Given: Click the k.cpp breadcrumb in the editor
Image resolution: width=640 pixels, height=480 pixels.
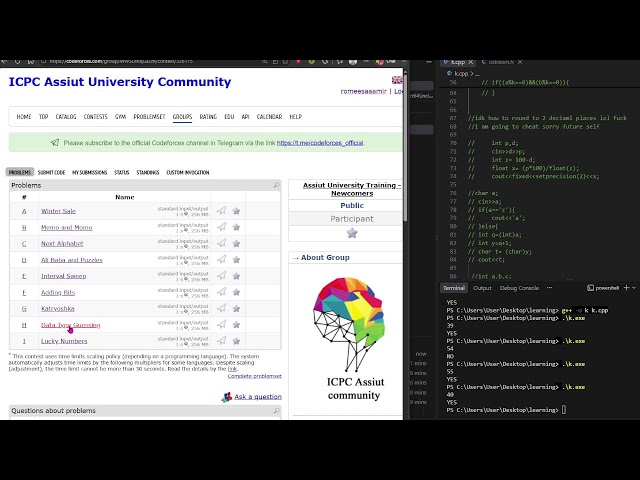Looking at the screenshot, I should (461, 73).
